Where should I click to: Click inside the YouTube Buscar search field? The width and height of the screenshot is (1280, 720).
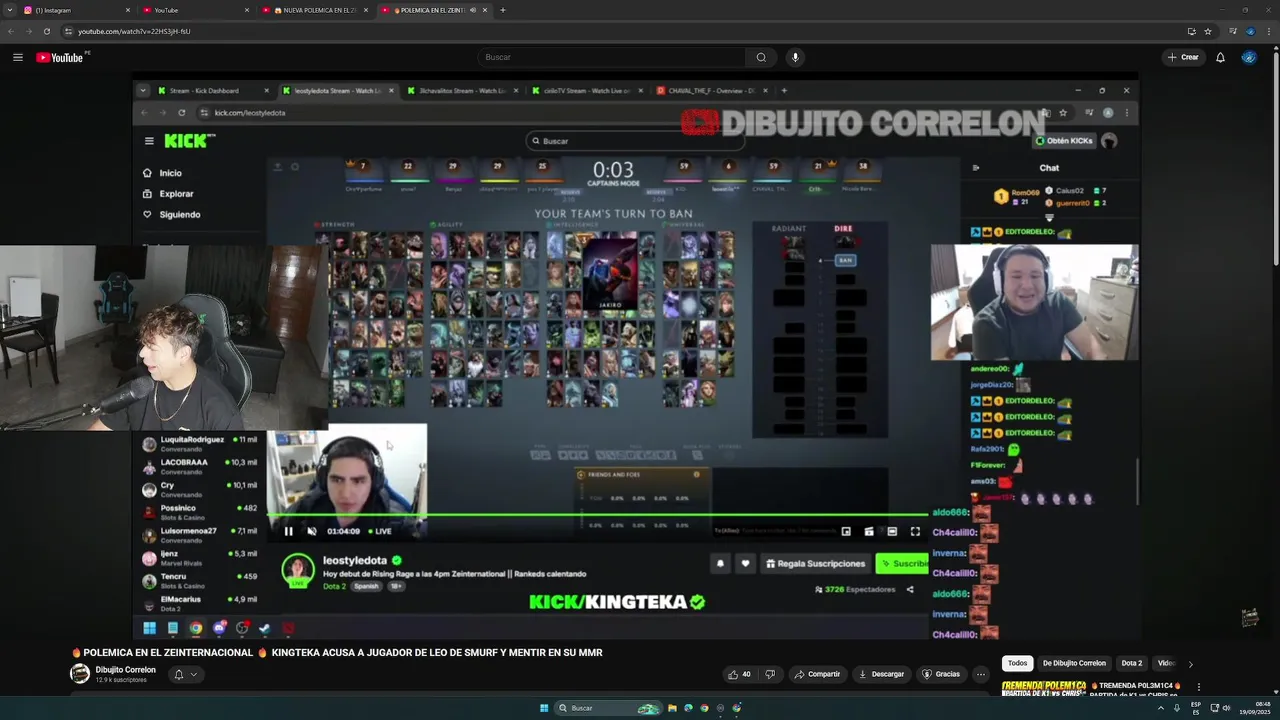pyautogui.click(x=611, y=57)
